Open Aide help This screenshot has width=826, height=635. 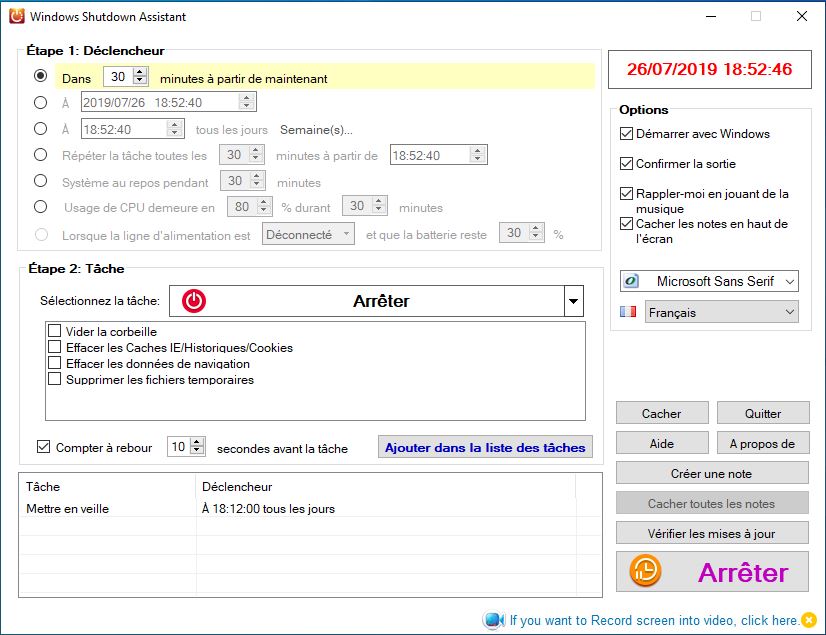[662, 443]
